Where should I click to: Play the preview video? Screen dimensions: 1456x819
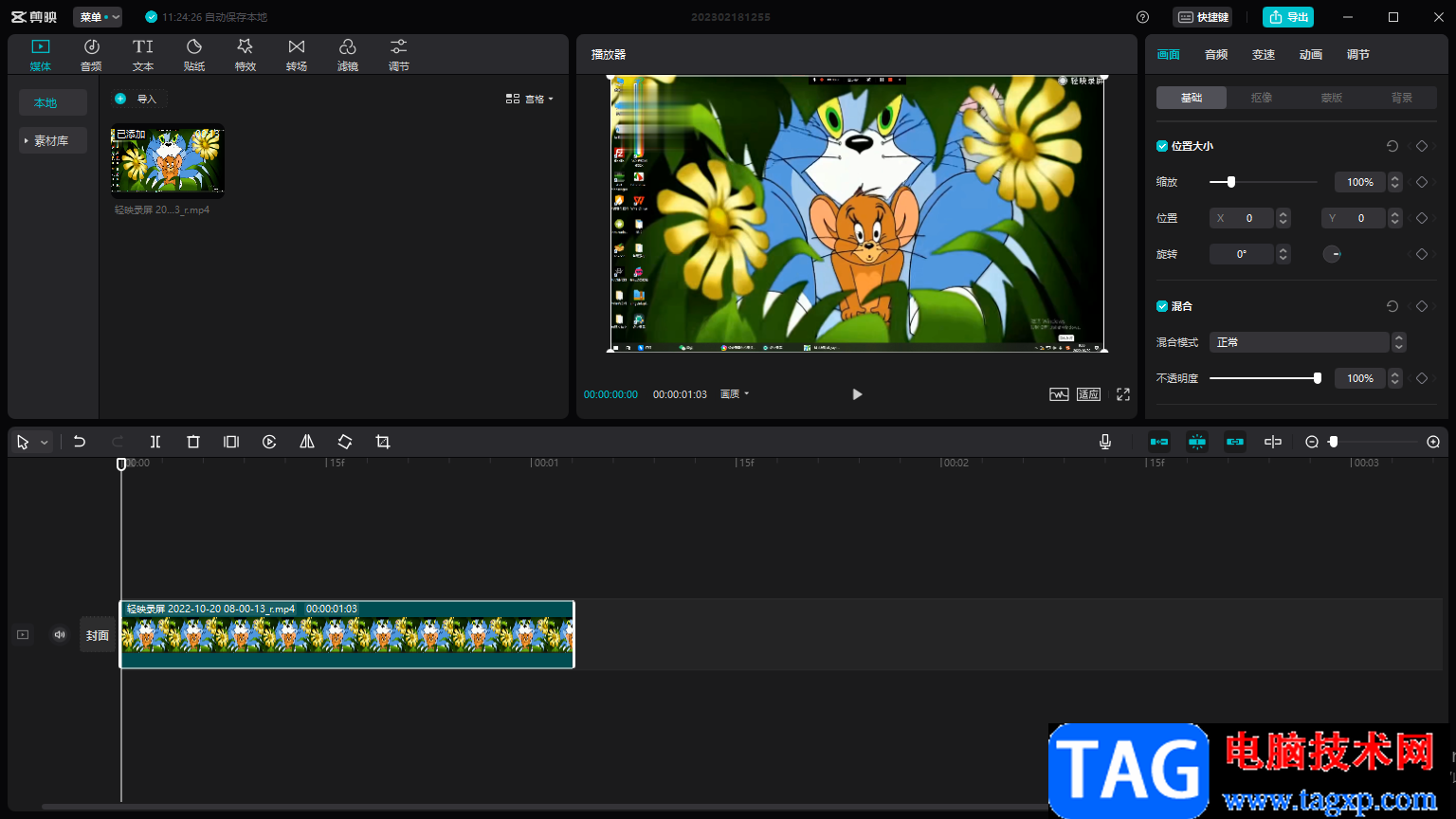(x=857, y=394)
